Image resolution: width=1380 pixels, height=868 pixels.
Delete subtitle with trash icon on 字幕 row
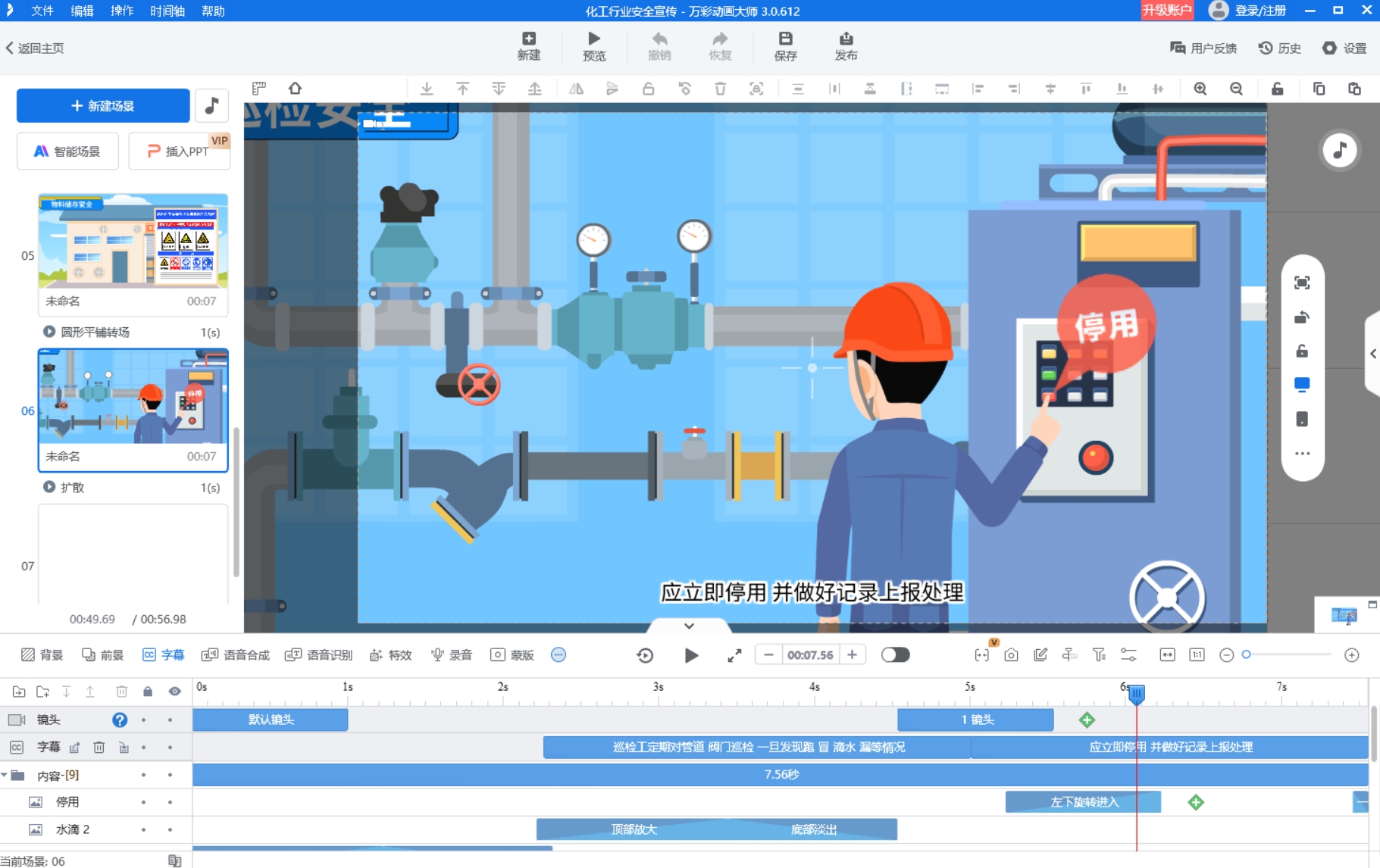coord(99,748)
